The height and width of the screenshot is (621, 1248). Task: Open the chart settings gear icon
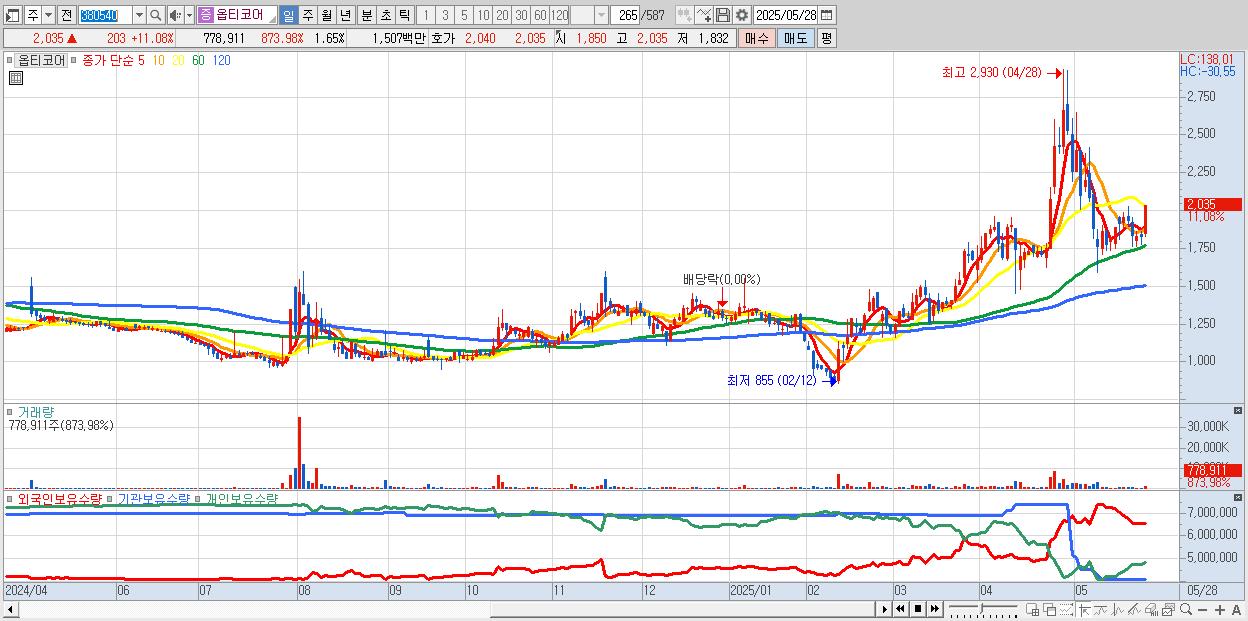[742, 15]
